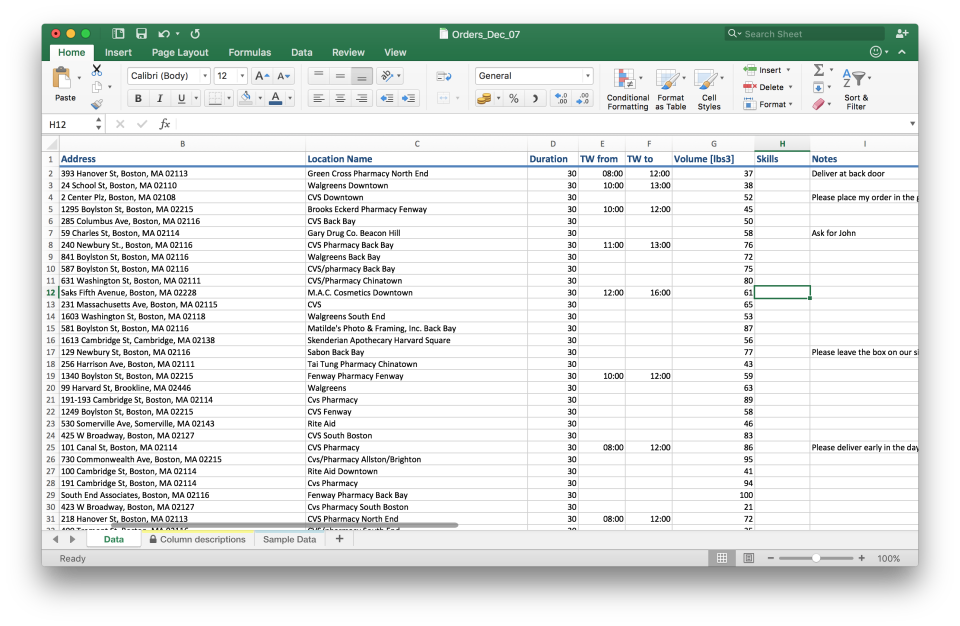Zoom out with the minus button
Image resolution: width=960 pixels, height=626 pixels.
(x=771, y=558)
